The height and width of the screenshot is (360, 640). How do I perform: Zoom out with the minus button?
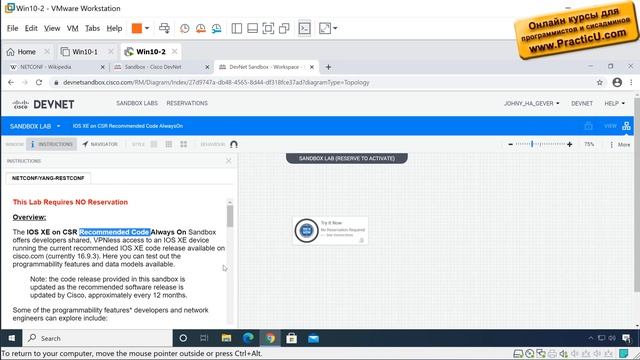click(510, 144)
